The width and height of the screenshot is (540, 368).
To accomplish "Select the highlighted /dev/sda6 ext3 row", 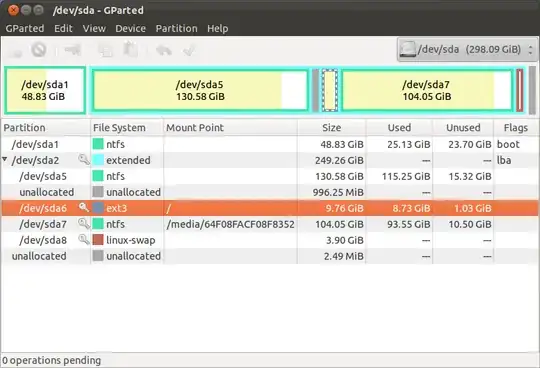I will [270, 208].
